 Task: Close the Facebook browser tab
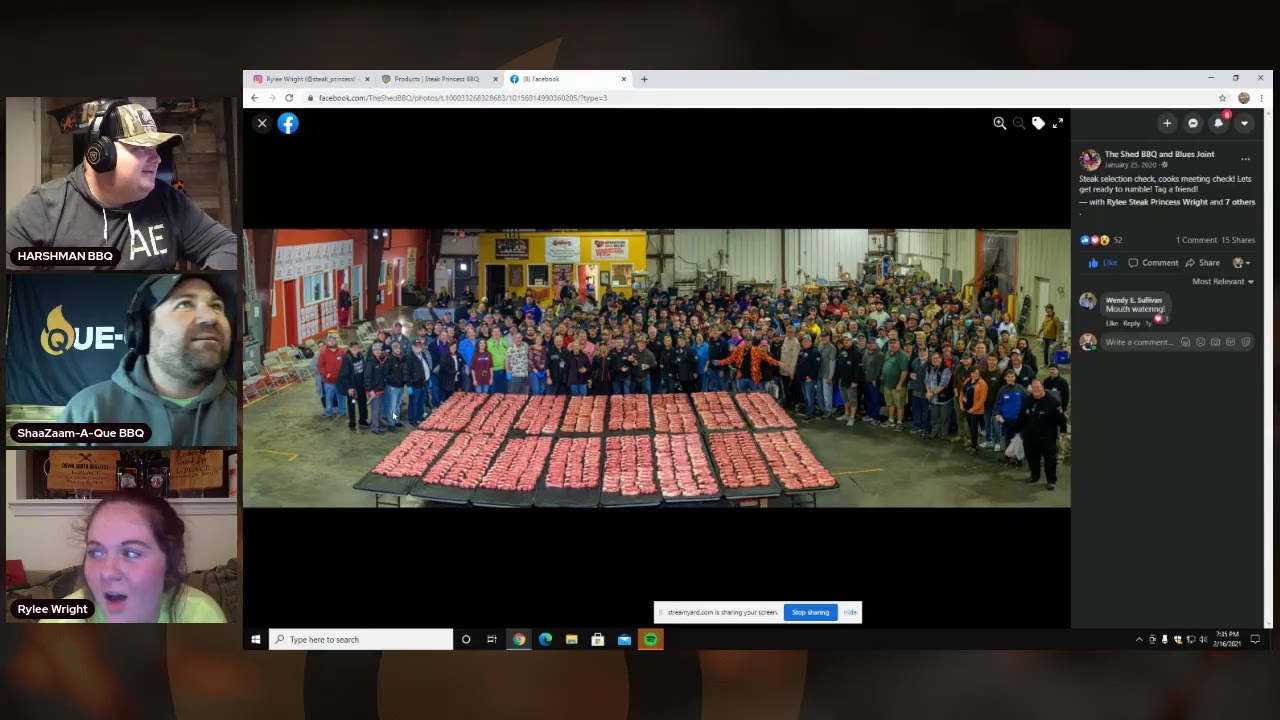(x=624, y=79)
